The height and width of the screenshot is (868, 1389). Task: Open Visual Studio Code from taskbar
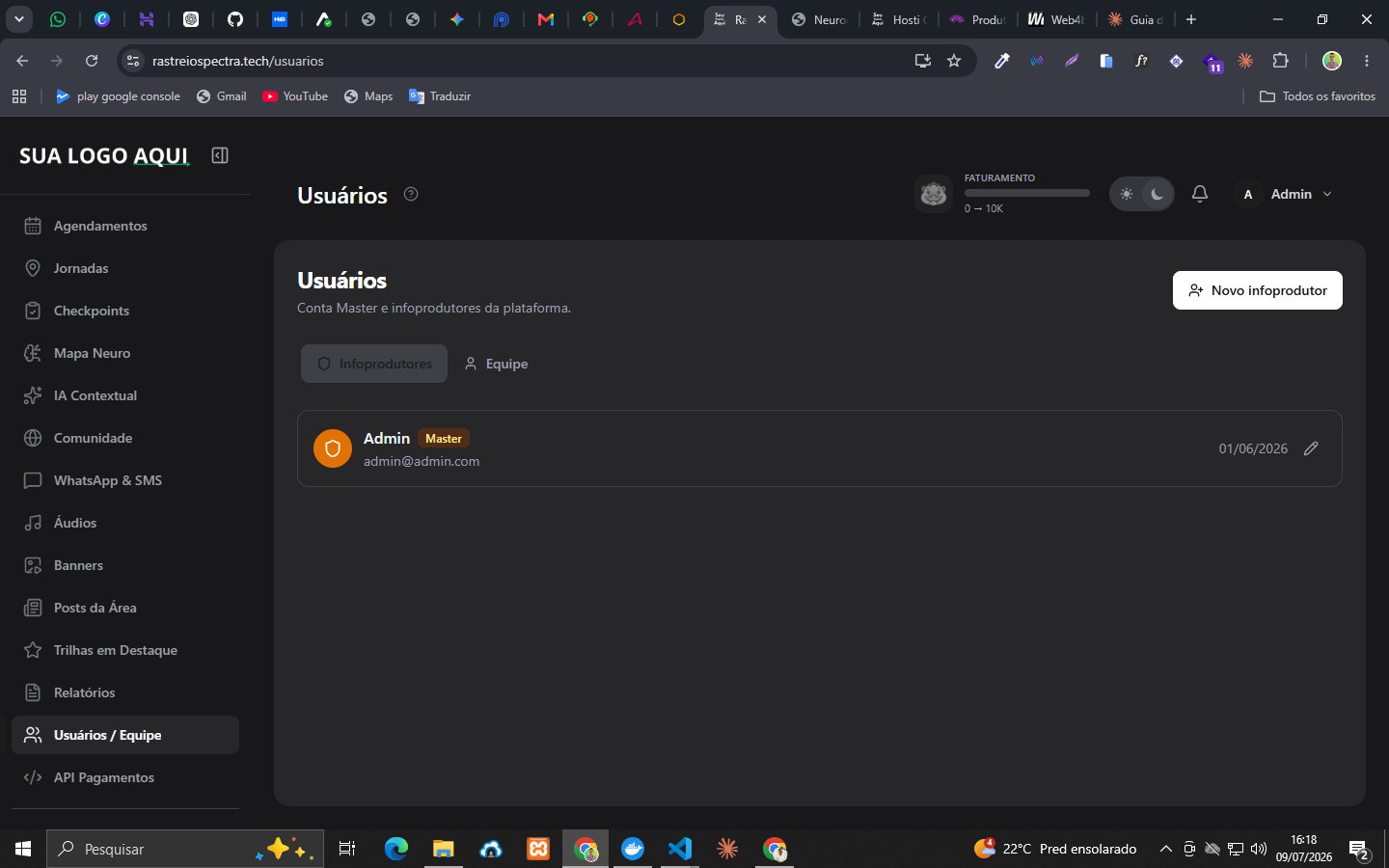point(680,849)
